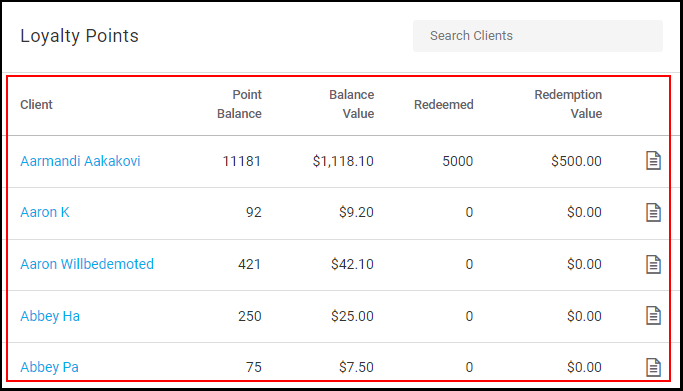
Task: Open points history document icon for Aaron K
Action: tap(653, 212)
